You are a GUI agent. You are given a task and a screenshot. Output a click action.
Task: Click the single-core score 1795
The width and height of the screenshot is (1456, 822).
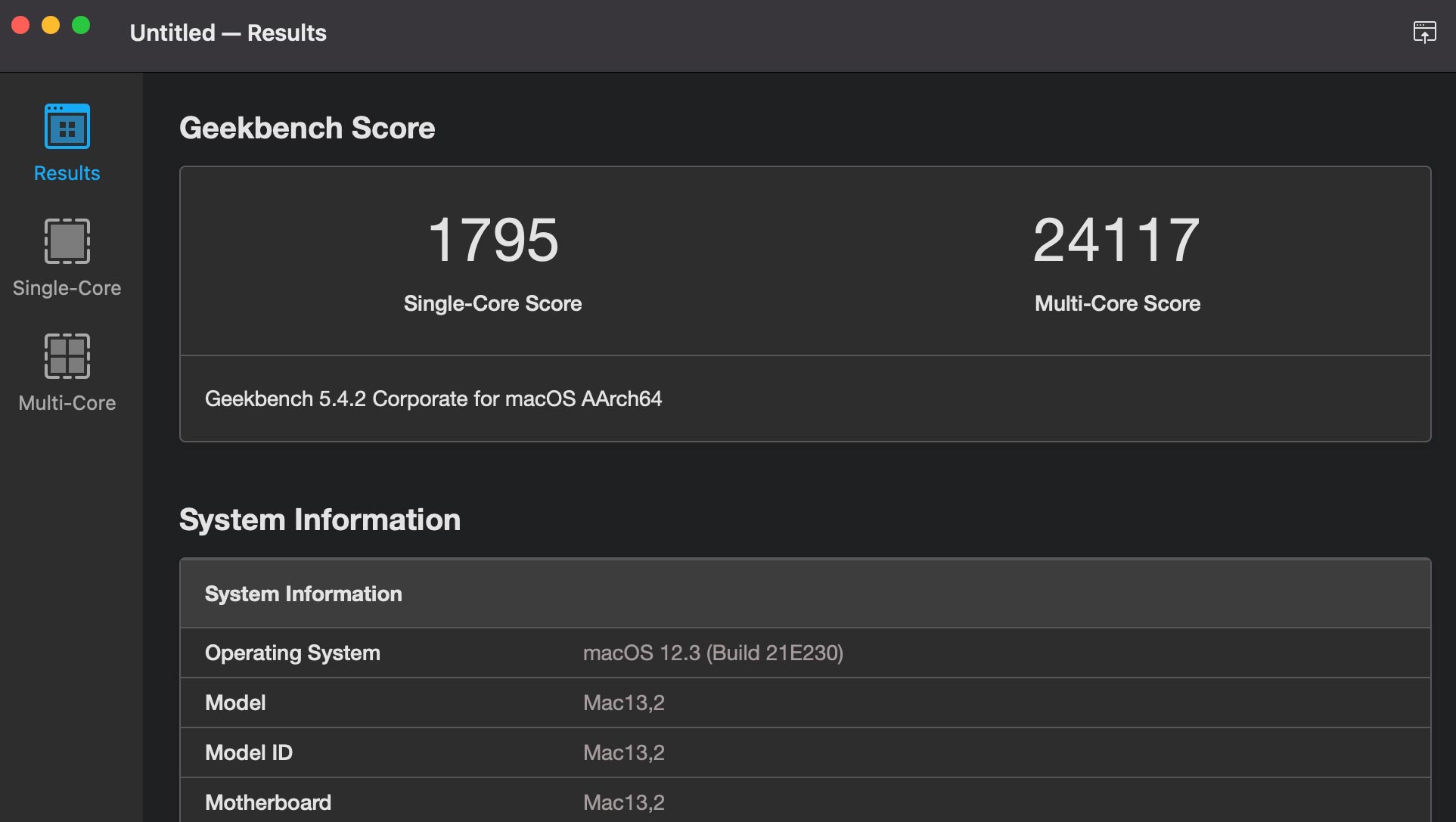pyautogui.click(x=493, y=240)
